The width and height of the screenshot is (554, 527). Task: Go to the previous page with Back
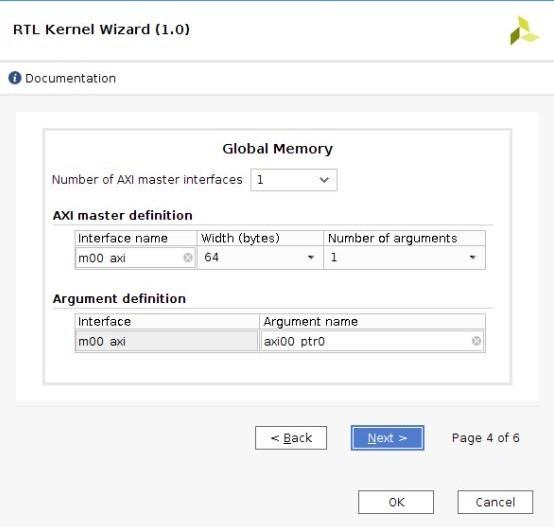coord(291,438)
